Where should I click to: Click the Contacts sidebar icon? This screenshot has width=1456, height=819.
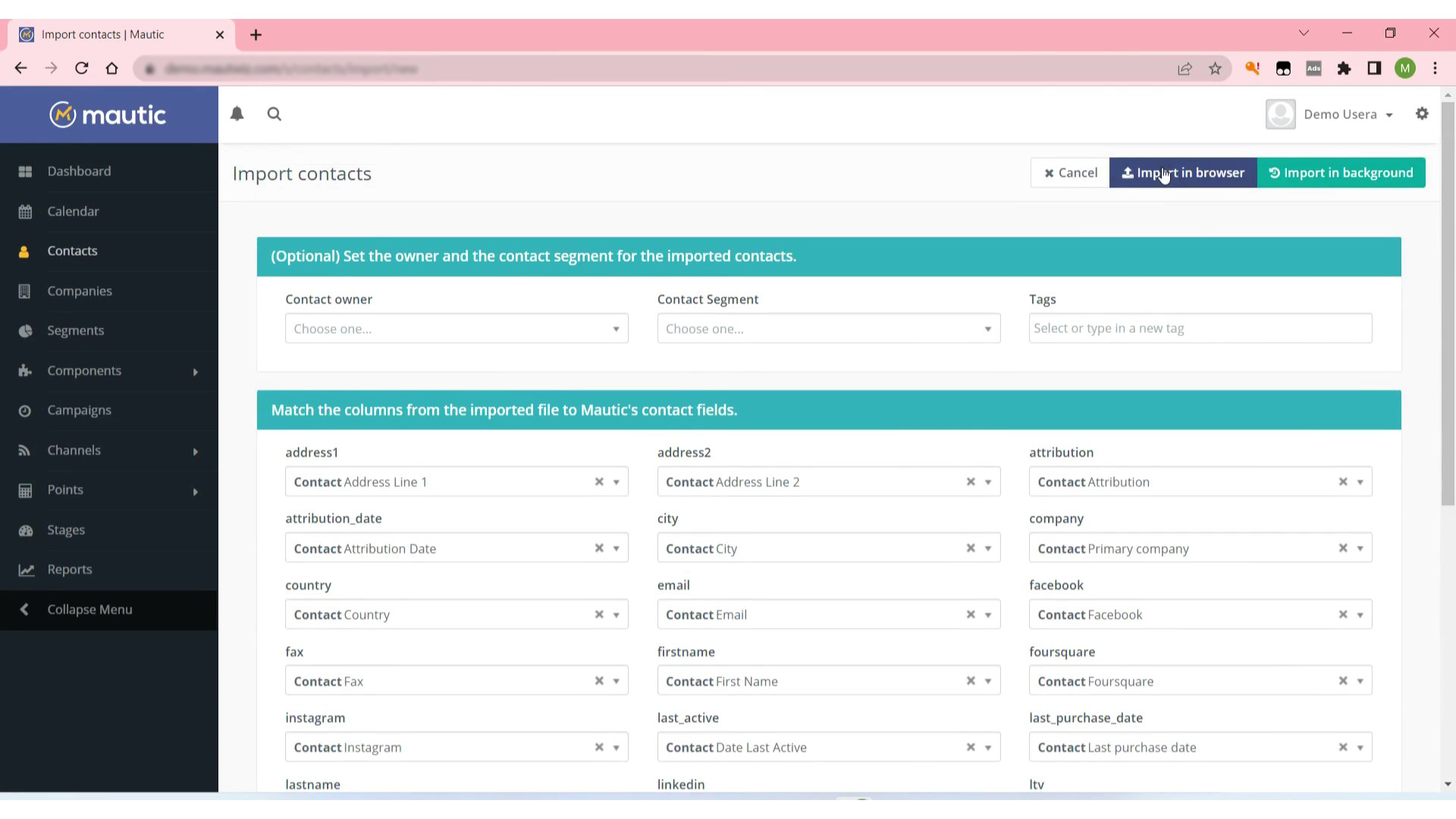pos(25,251)
